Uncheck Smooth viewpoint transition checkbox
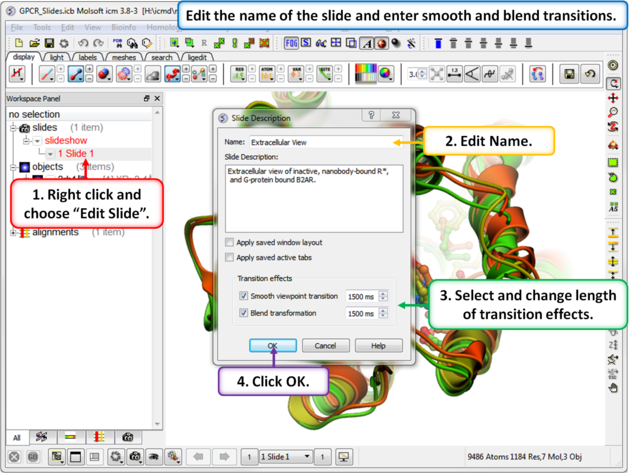 244,296
